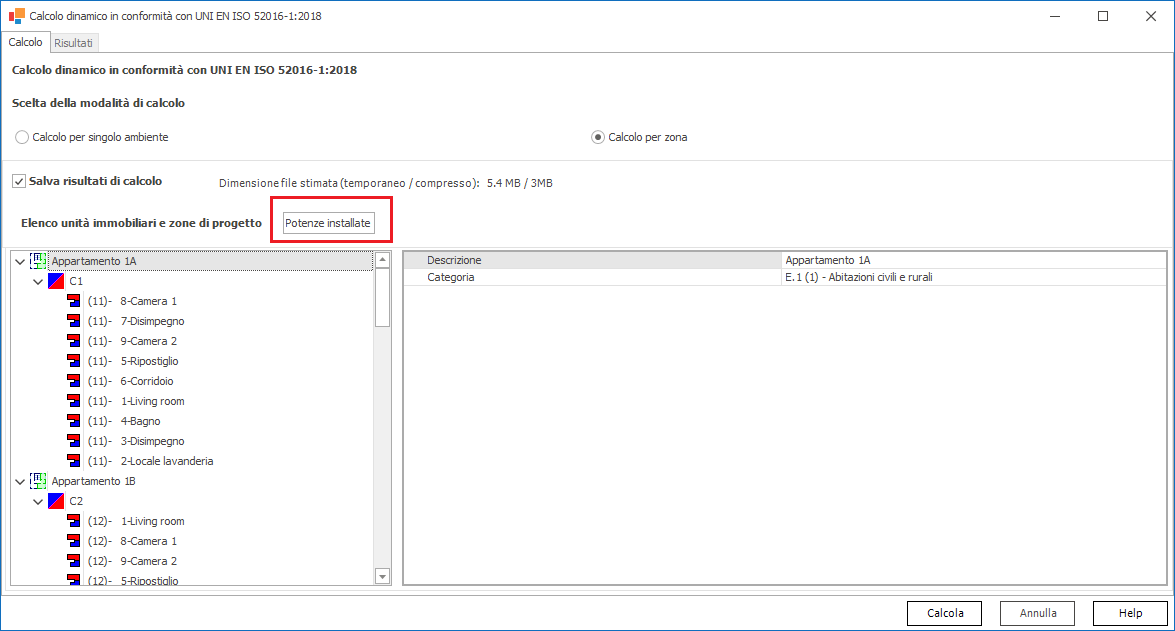This screenshot has width=1175, height=631.
Task: Open the Calcolo tab
Action: coord(26,43)
